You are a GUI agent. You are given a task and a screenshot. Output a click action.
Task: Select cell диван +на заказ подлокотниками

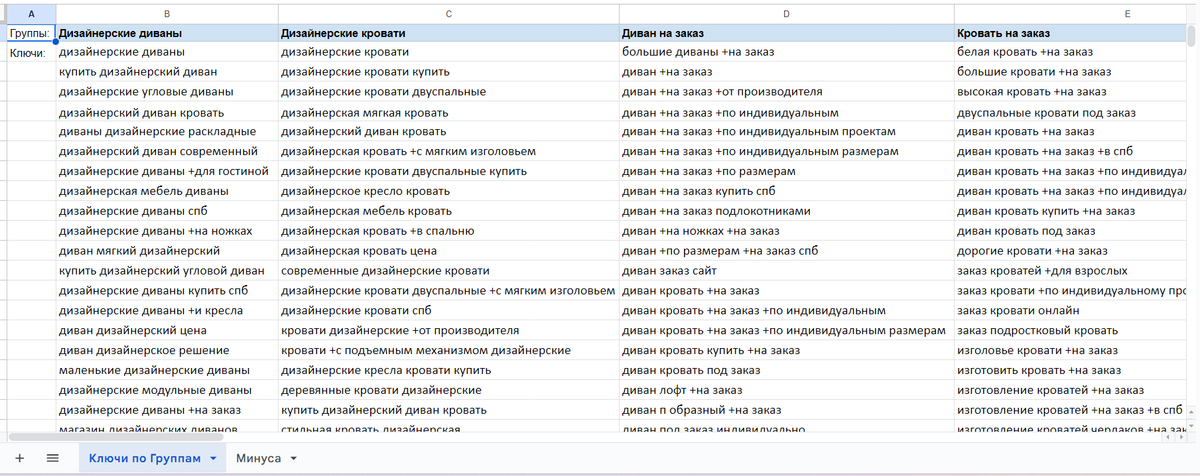pyautogui.click(x=786, y=211)
